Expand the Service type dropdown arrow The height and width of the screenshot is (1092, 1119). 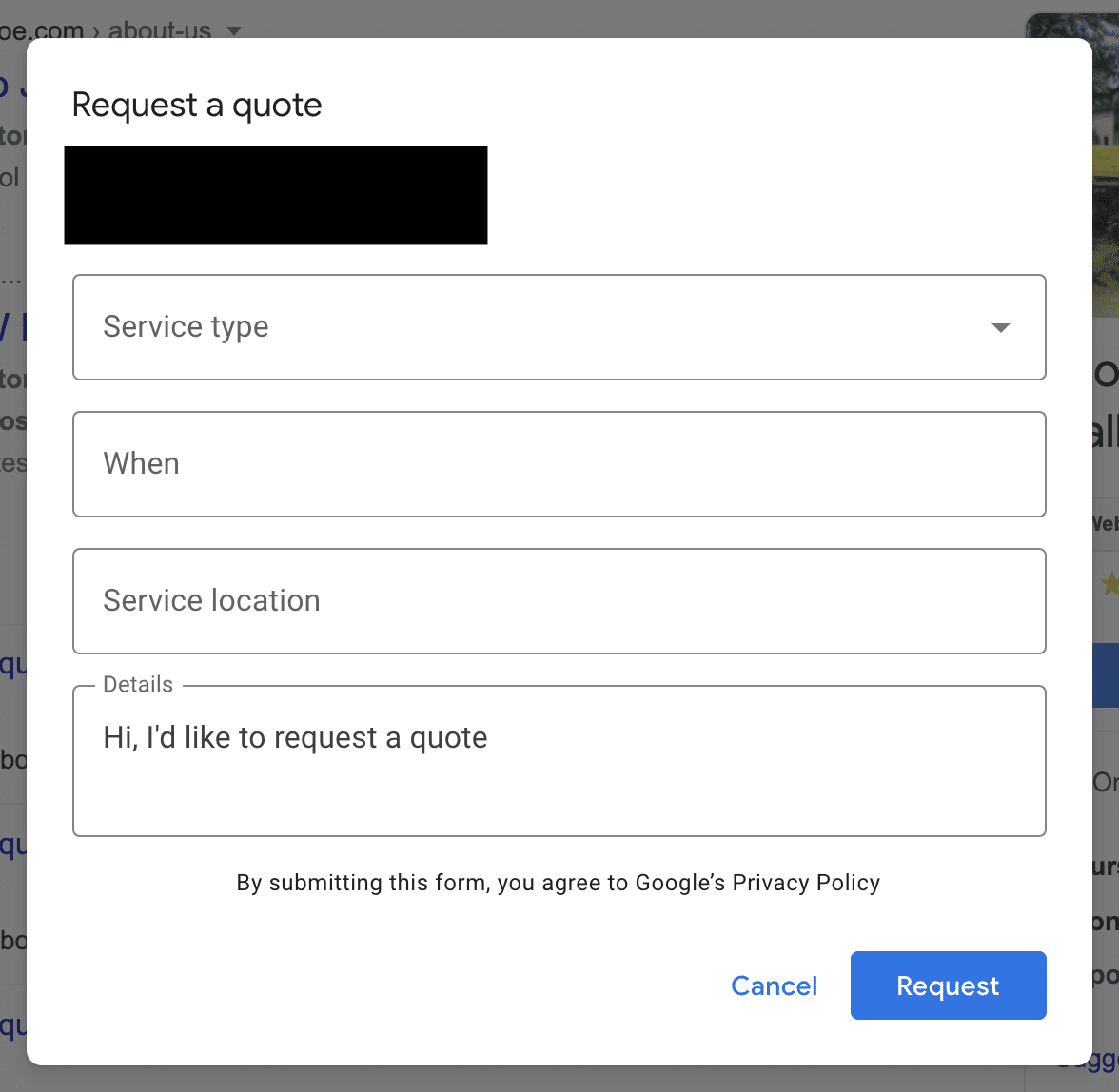click(x=1001, y=327)
